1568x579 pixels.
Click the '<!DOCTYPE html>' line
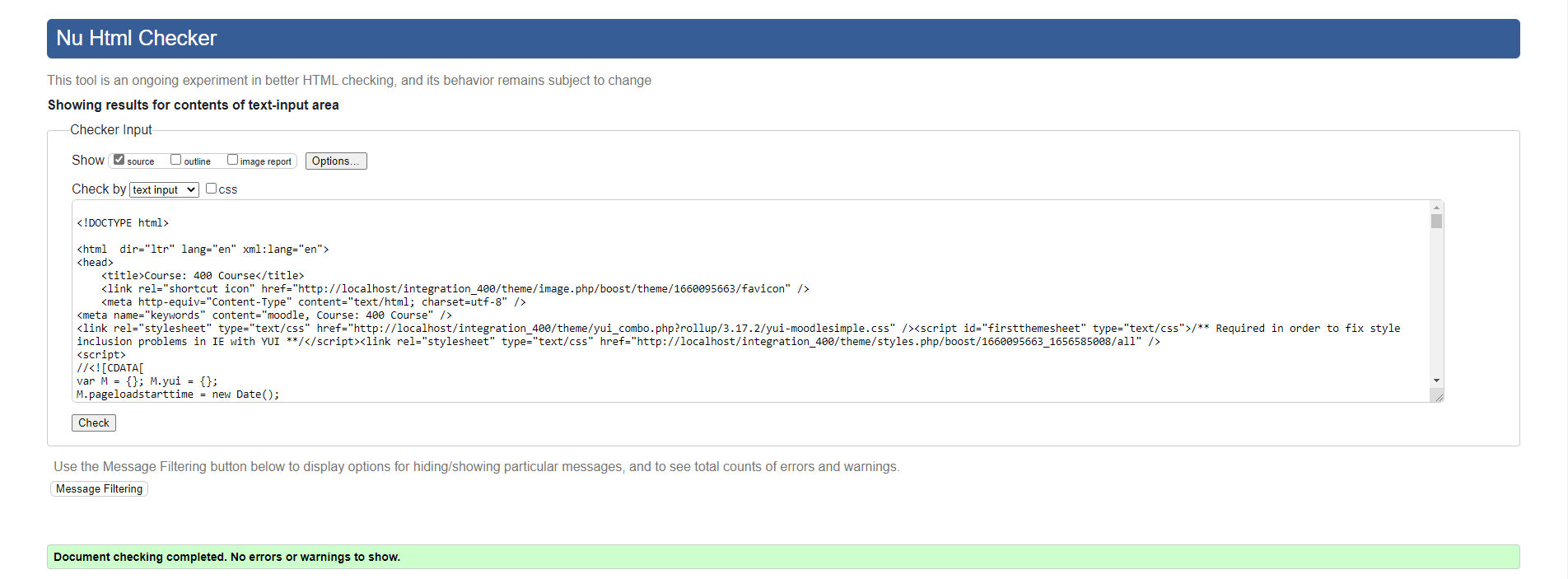123,223
